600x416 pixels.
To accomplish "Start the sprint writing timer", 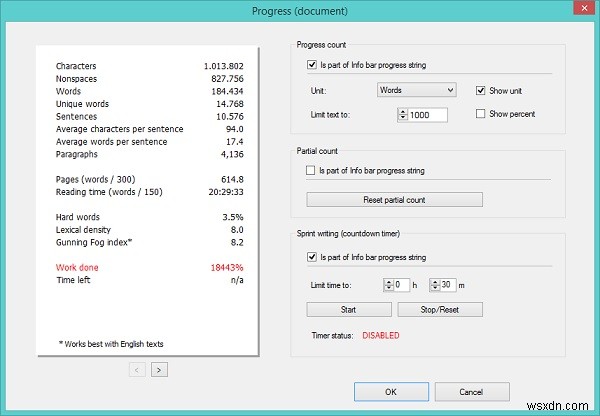I will pos(349,309).
